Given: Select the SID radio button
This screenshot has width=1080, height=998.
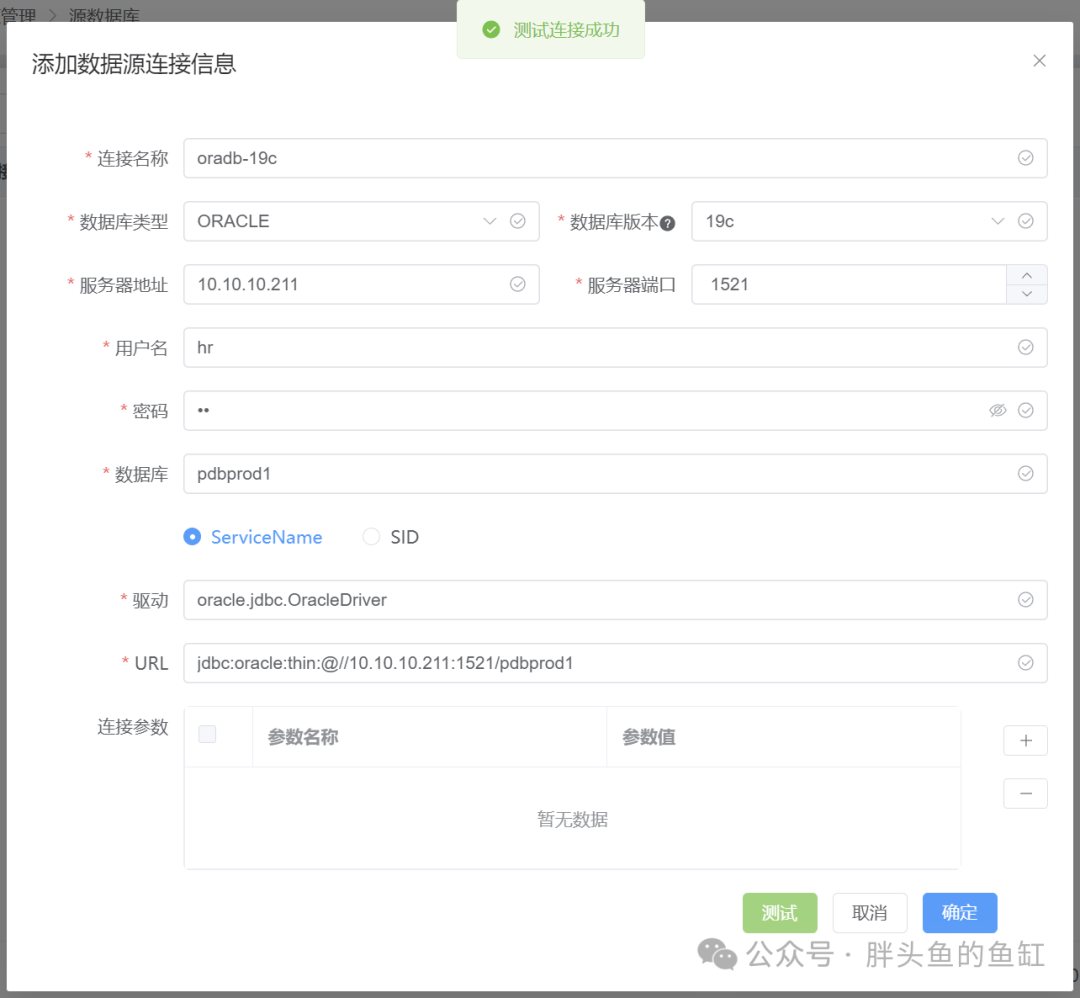Looking at the screenshot, I should [x=371, y=537].
